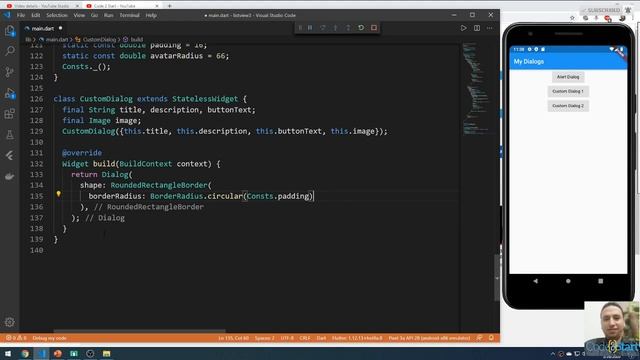Pause the debug session in debug toolbar
640x360 pixels.
coord(310,28)
